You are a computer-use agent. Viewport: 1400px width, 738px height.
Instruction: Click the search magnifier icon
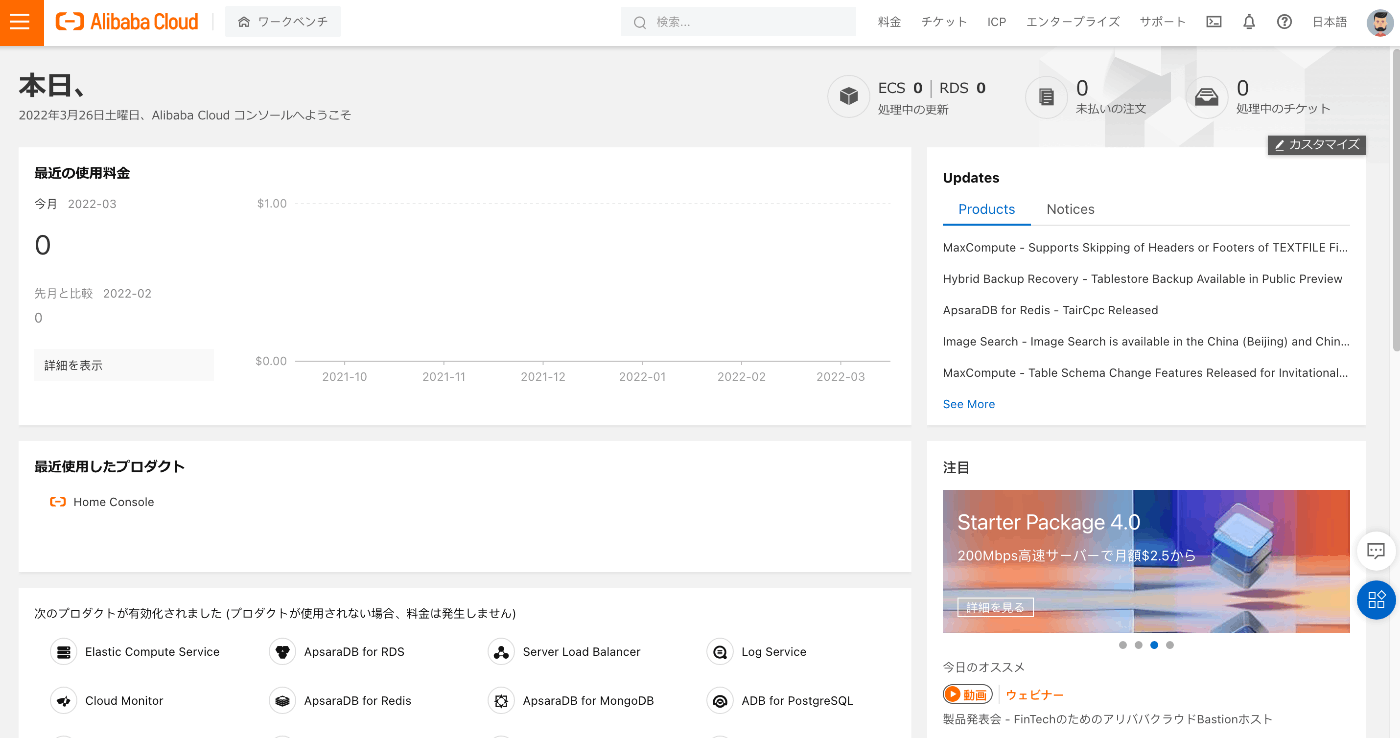point(640,22)
